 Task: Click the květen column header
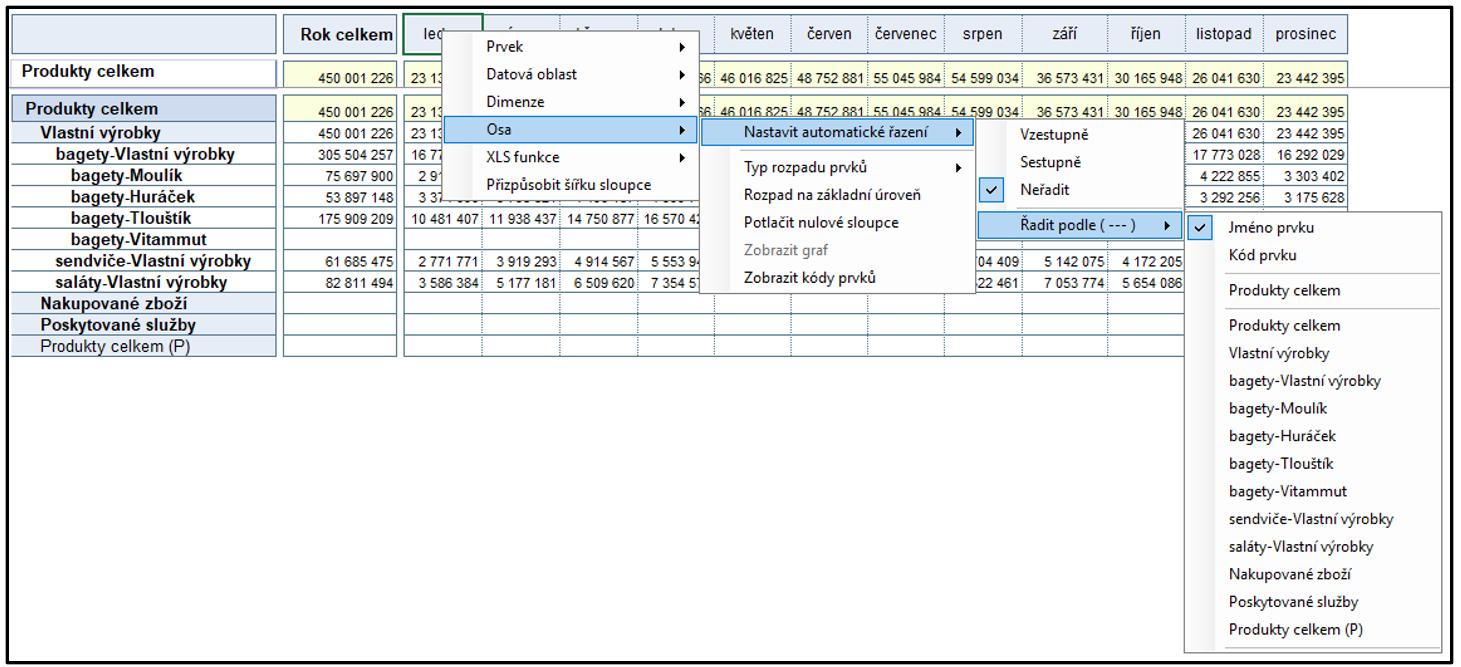pyautogui.click(x=752, y=34)
